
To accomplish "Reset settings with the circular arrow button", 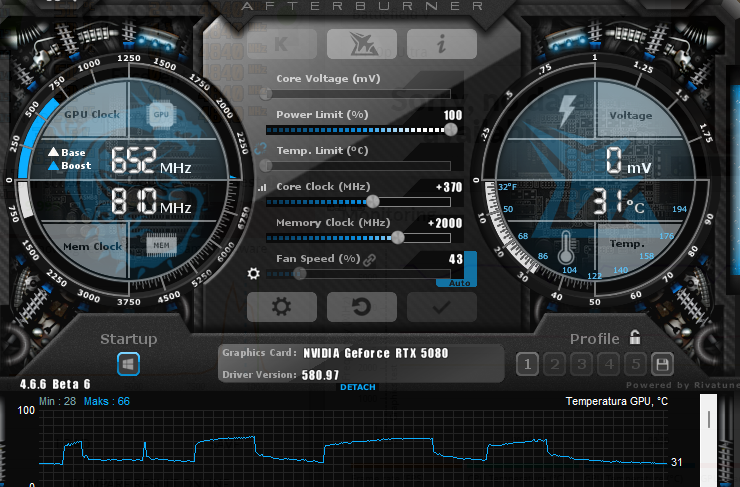I will point(362,307).
